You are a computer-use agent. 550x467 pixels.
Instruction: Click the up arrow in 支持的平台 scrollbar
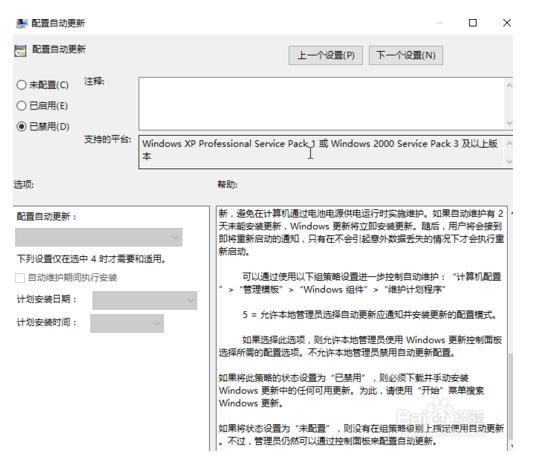[x=509, y=143]
